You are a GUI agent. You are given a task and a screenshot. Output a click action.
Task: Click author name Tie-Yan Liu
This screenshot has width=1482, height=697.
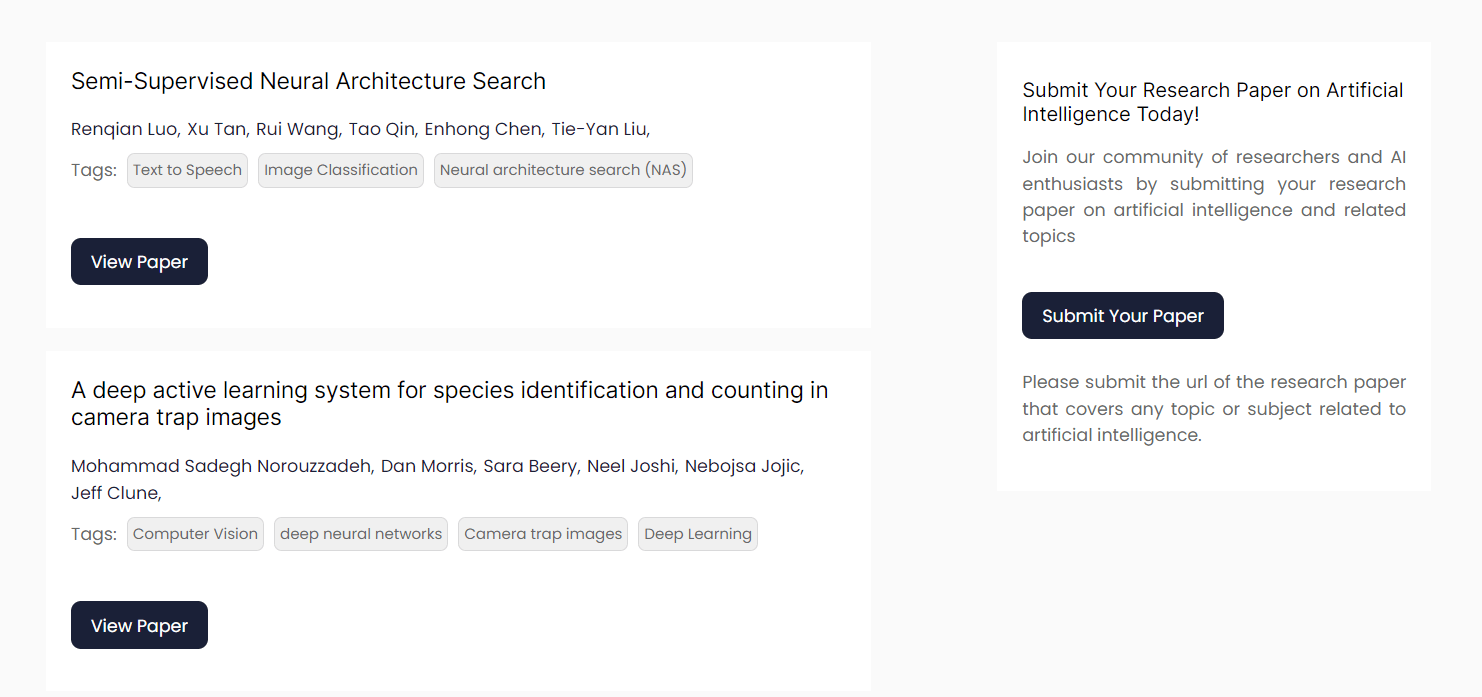[x=598, y=129]
